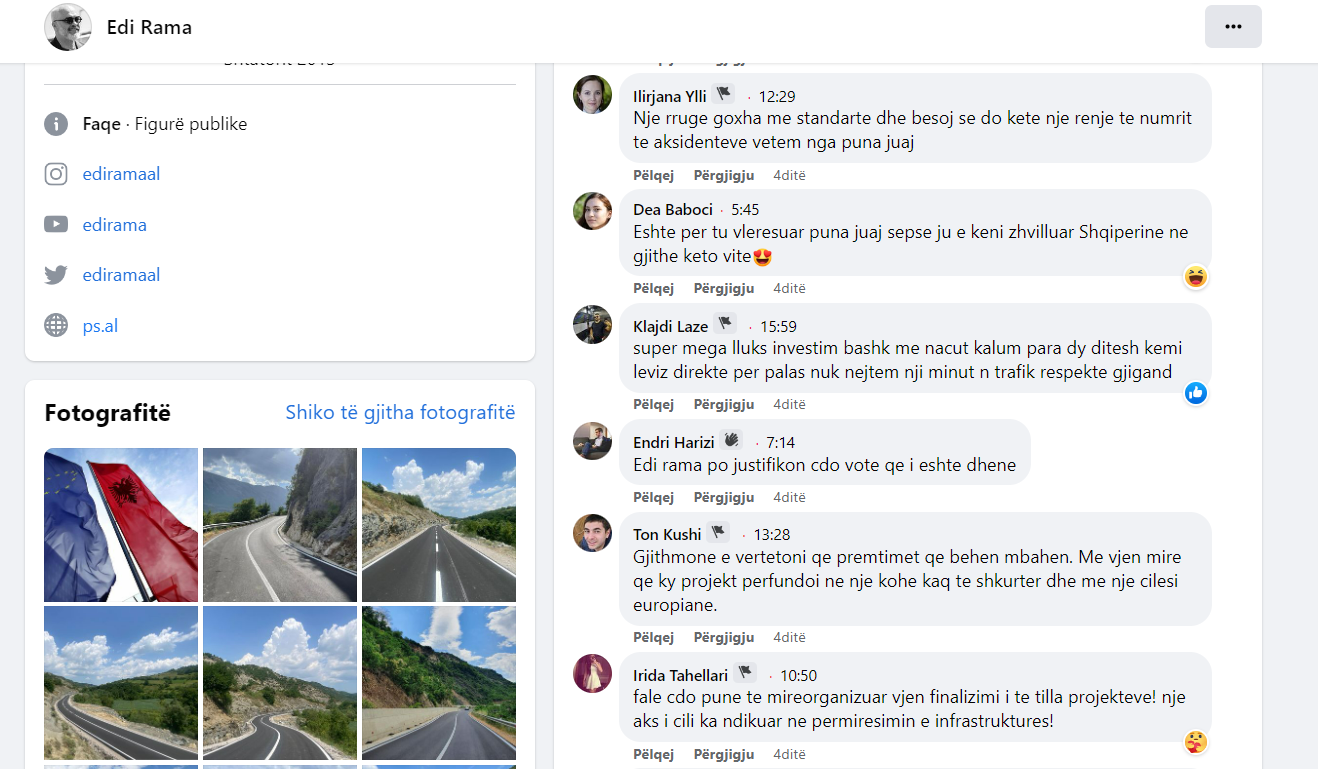Screen dimensions: 1318x769
Task: Click the Instagram icon beside ediramaal
Action: pos(56,174)
